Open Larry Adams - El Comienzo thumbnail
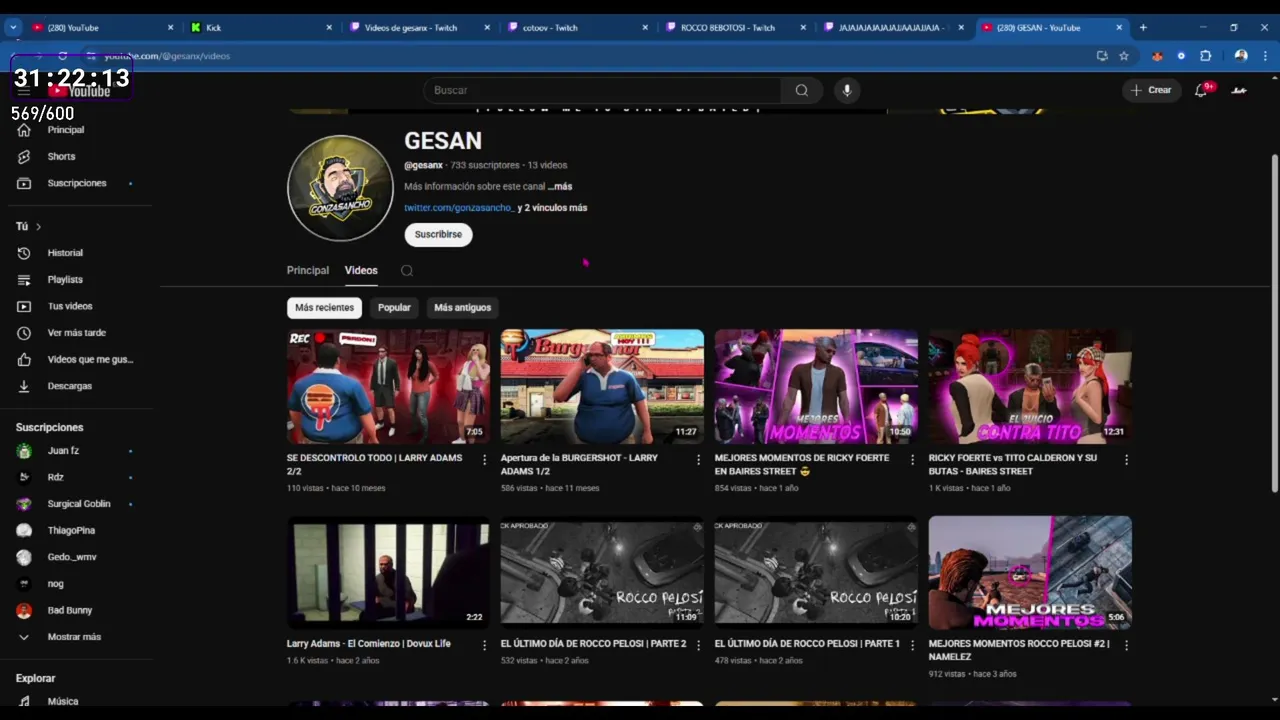This screenshot has height=720, width=1280. pos(389,573)
